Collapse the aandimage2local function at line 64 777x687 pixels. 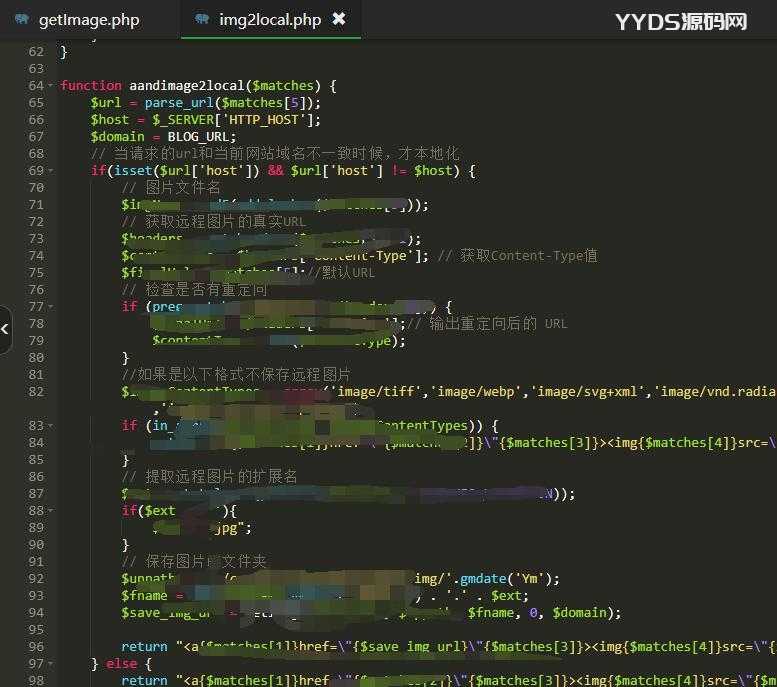coord(50,86)
